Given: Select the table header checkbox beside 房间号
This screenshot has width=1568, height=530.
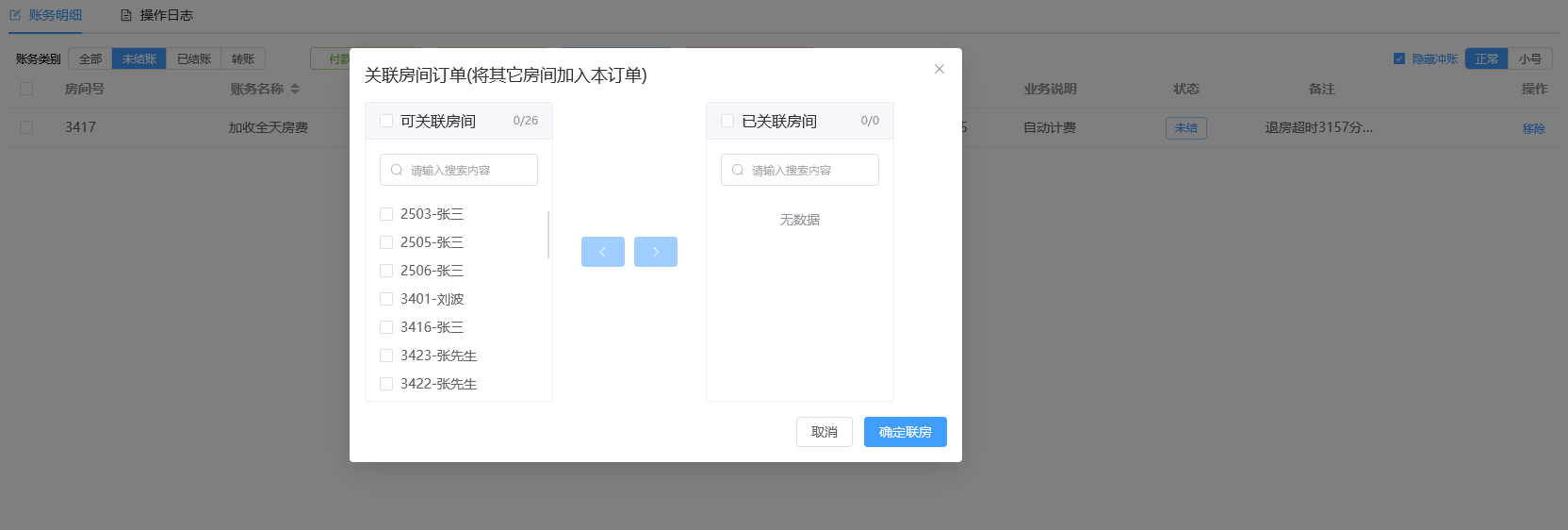Looking at the screenshot, I should click(26, 89).
